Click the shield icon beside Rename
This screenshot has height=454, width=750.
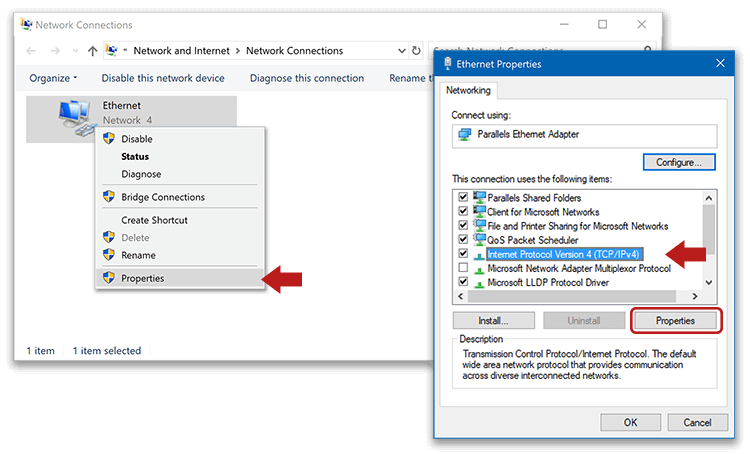click(x=109, y=255)
